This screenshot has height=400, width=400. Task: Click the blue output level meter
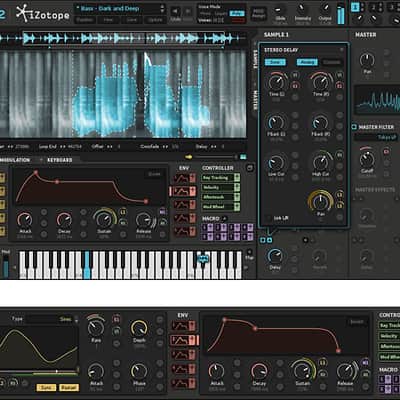coord(341,14)
